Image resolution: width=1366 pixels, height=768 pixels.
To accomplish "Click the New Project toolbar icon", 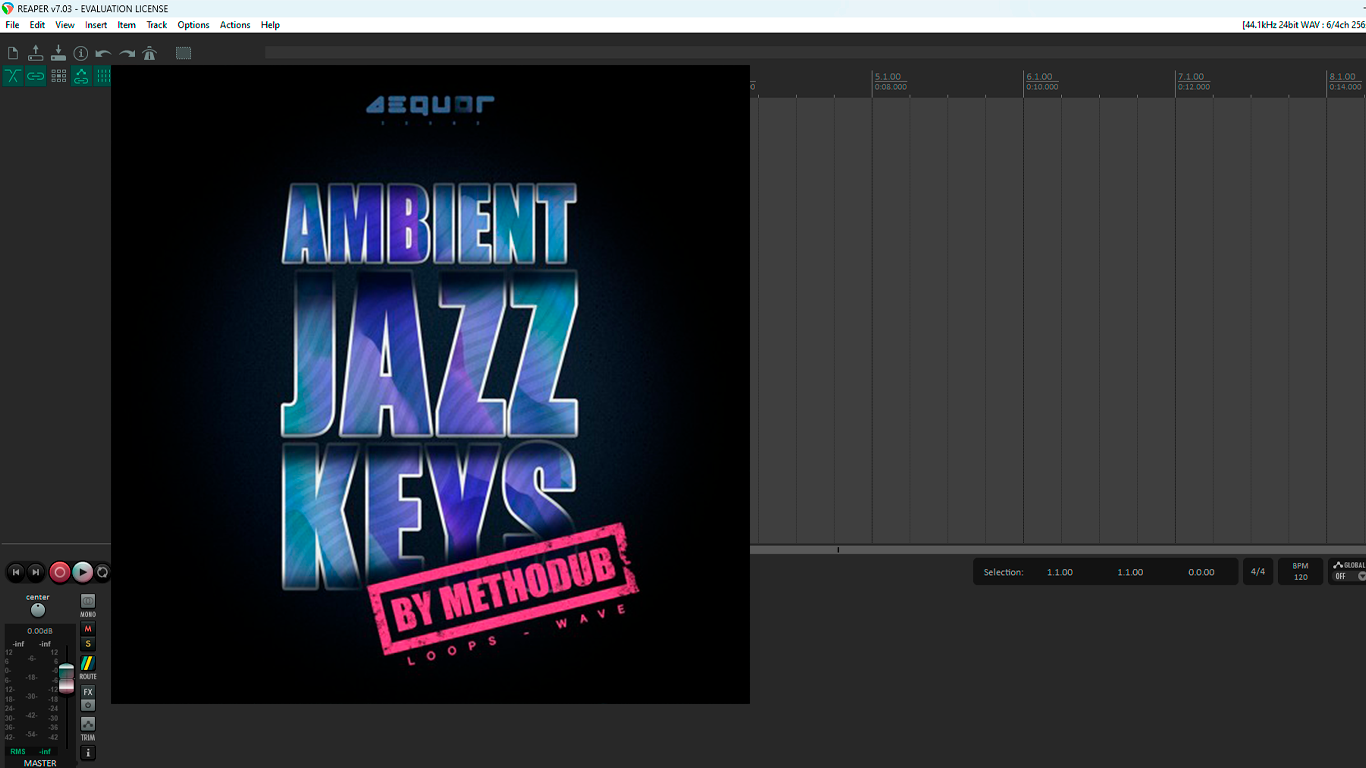I will point(13,53).
